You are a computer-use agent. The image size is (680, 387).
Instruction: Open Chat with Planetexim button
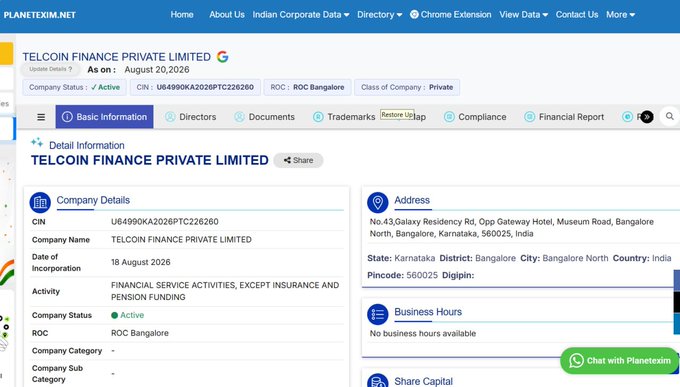click(x=620, y=361)
